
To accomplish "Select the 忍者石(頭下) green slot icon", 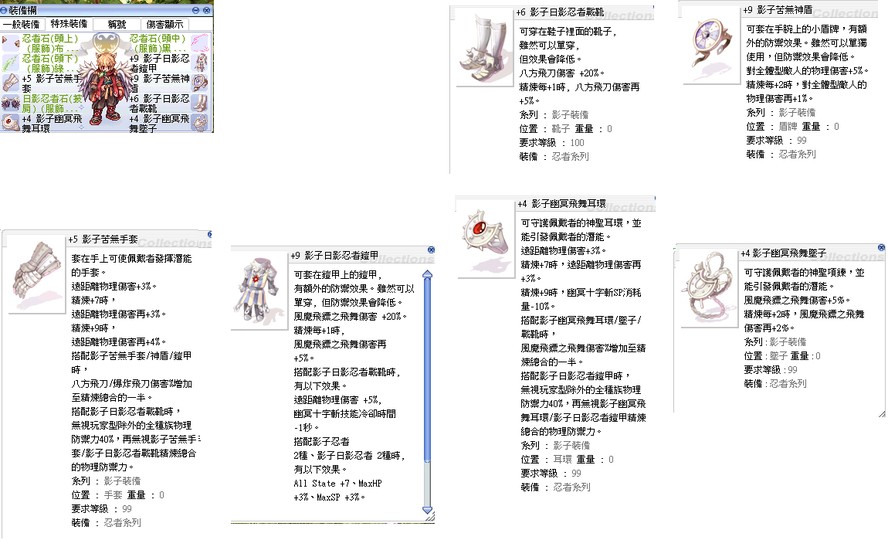I will [9, 63].
